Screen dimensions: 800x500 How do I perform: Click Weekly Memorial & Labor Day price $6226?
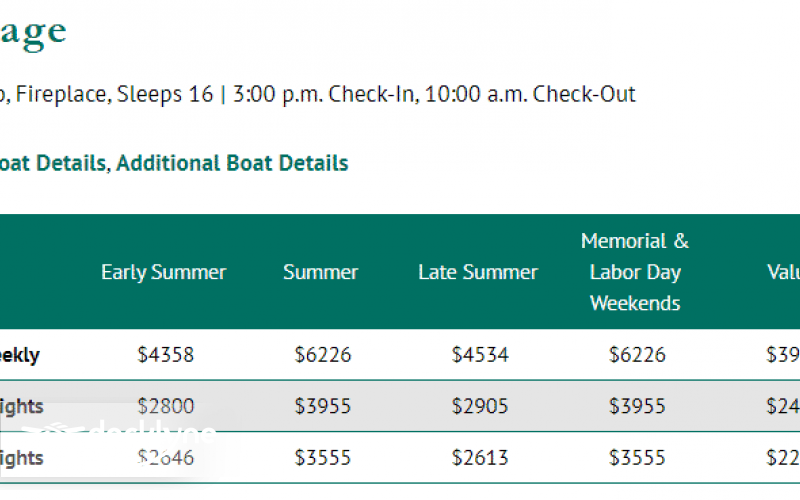point(637,355)
